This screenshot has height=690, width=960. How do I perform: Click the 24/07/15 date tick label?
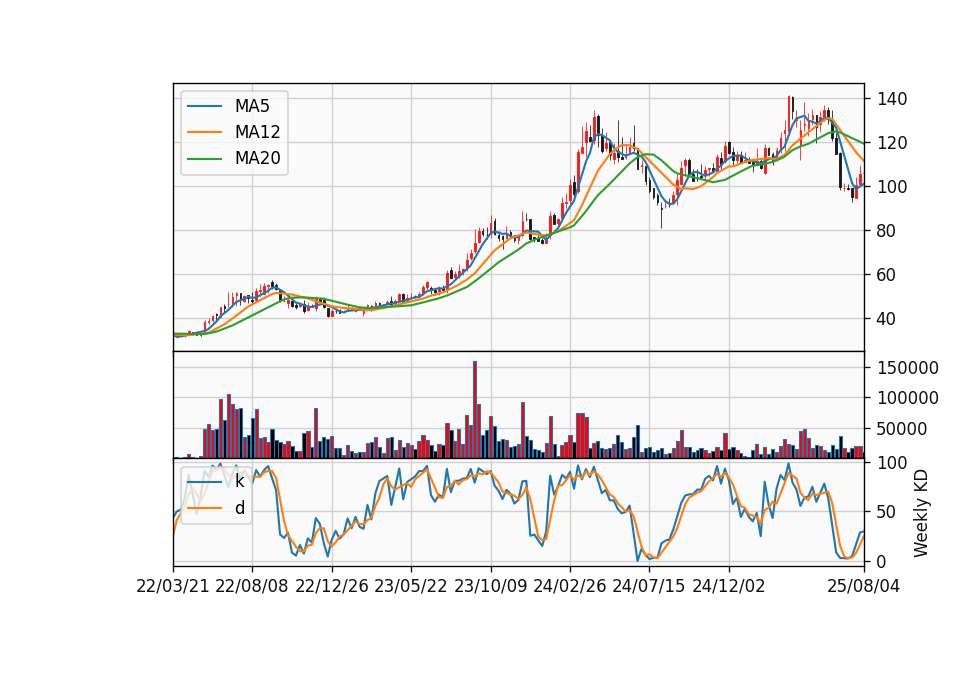point(648,587)
